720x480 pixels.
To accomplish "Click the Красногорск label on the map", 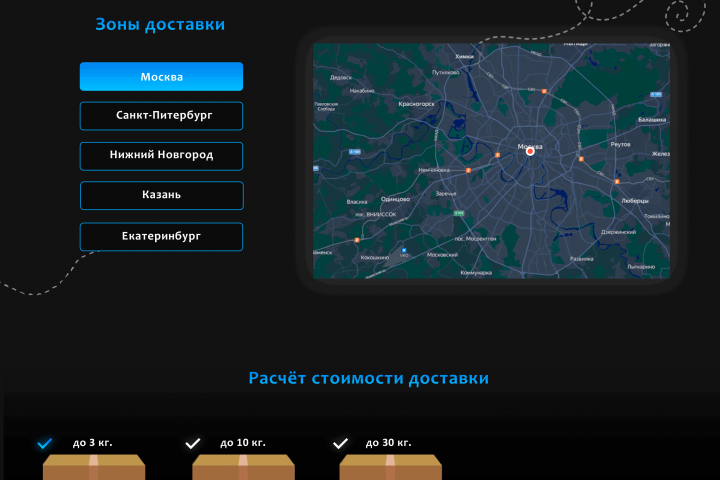I will click(x=416, y=104).
